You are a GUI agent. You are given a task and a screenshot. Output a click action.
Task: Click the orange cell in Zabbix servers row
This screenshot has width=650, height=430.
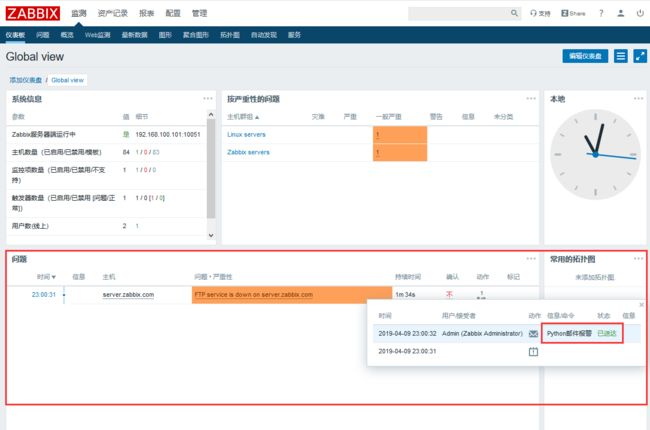400,153
